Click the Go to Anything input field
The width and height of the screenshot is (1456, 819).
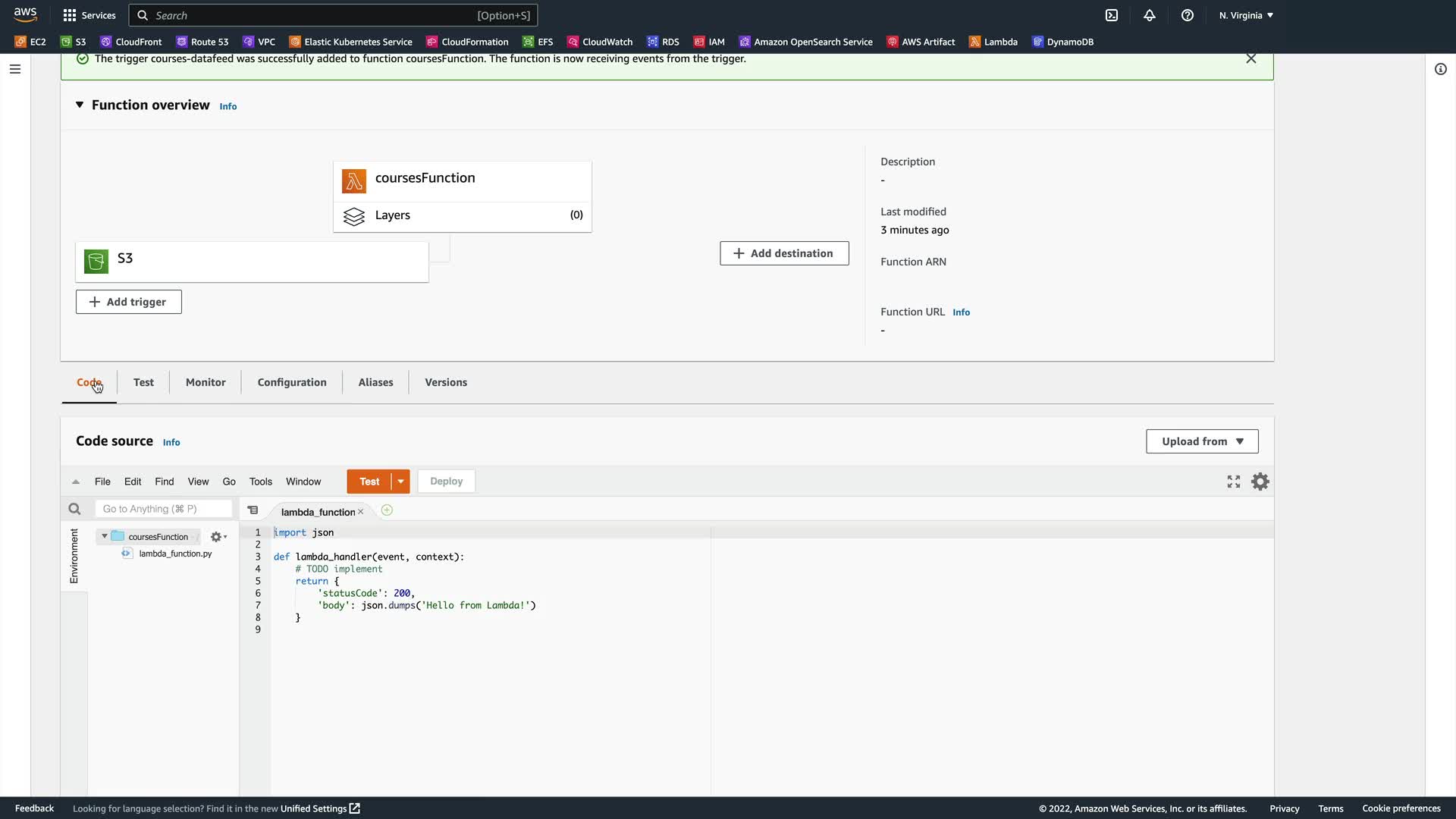(x=163, y=509)
